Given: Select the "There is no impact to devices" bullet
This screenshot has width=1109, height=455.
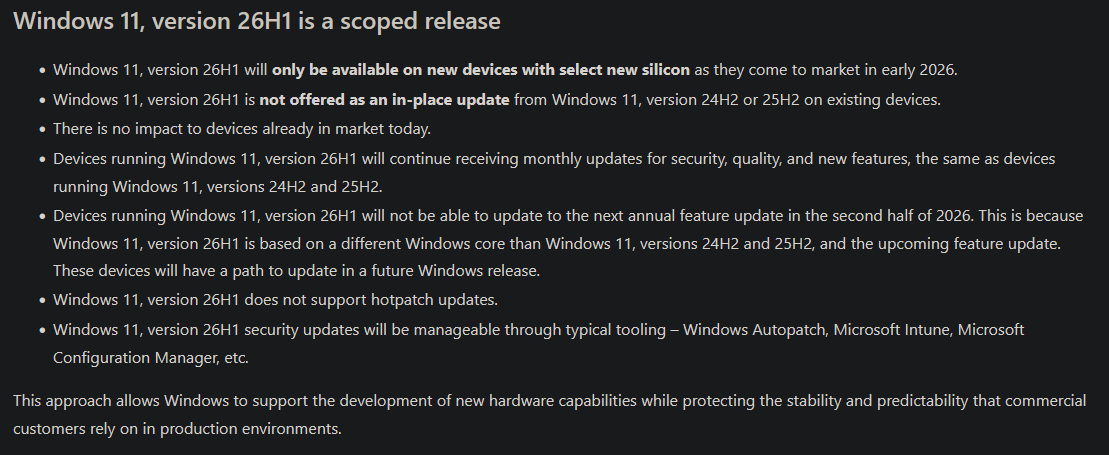Looking at the screenshot, I should click(242, 129).
